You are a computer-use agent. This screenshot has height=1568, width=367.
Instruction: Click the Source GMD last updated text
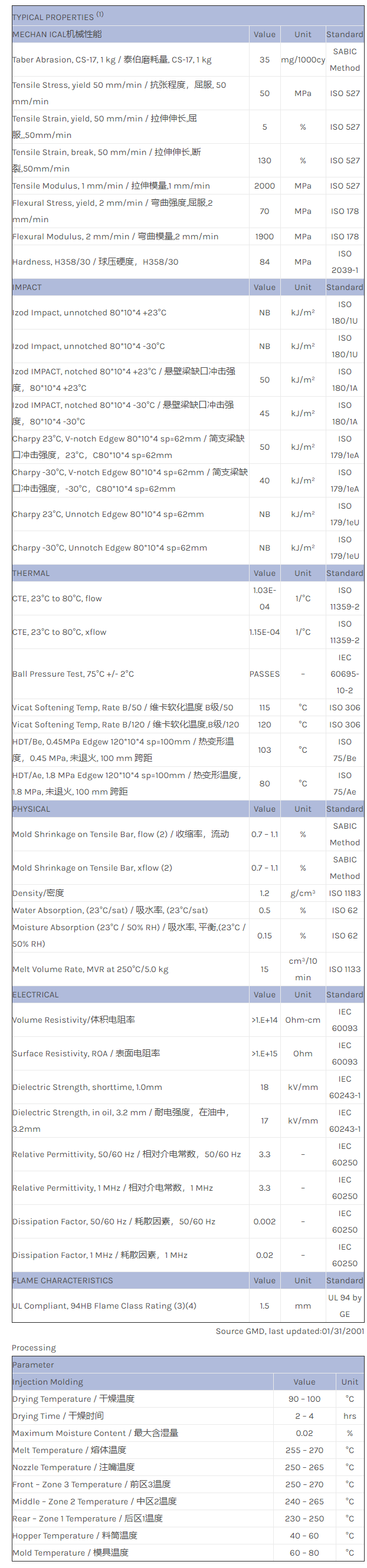[290, 1331]
